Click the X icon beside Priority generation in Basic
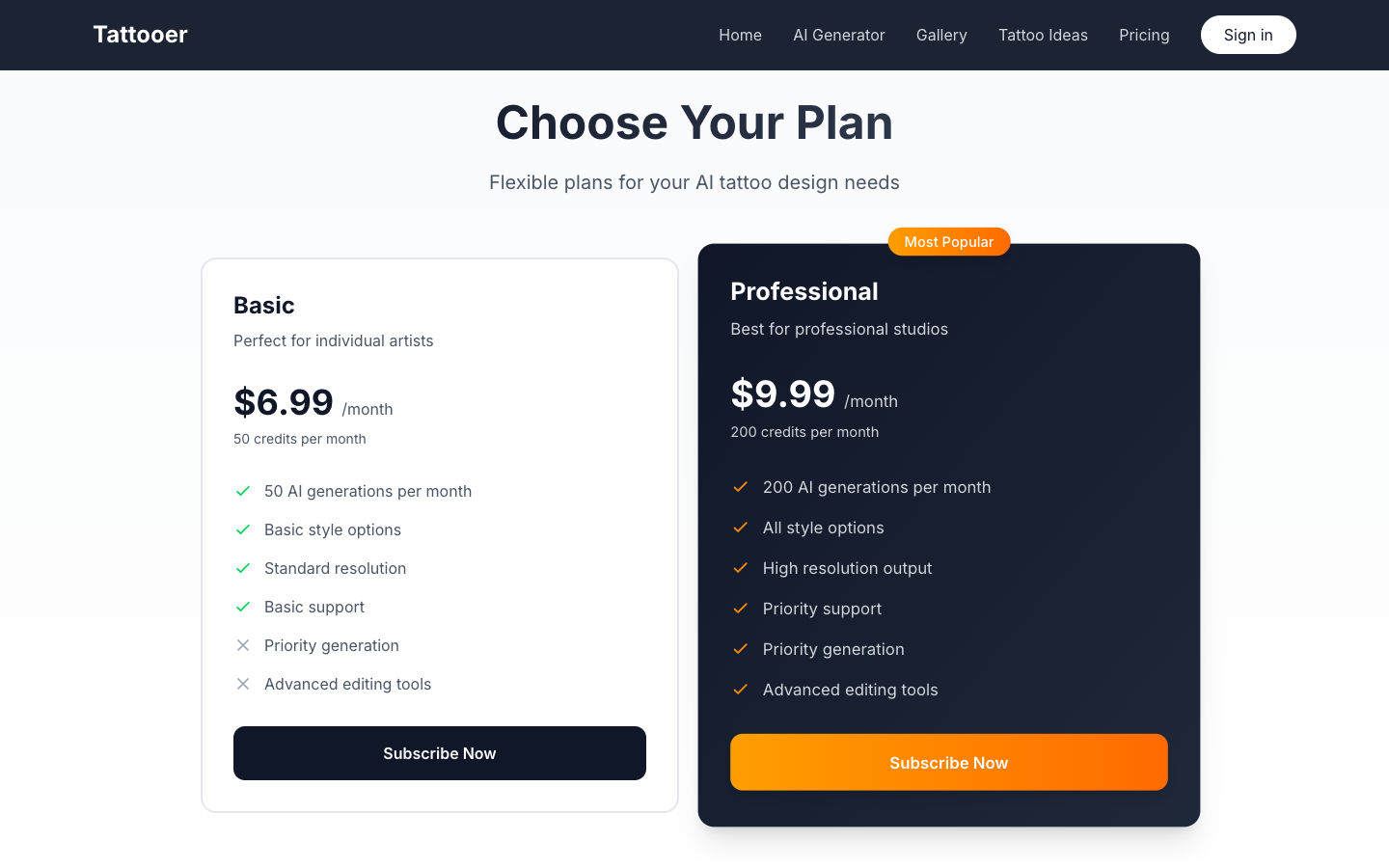This screenshot has width=1389, height=868. coord(243,645)
